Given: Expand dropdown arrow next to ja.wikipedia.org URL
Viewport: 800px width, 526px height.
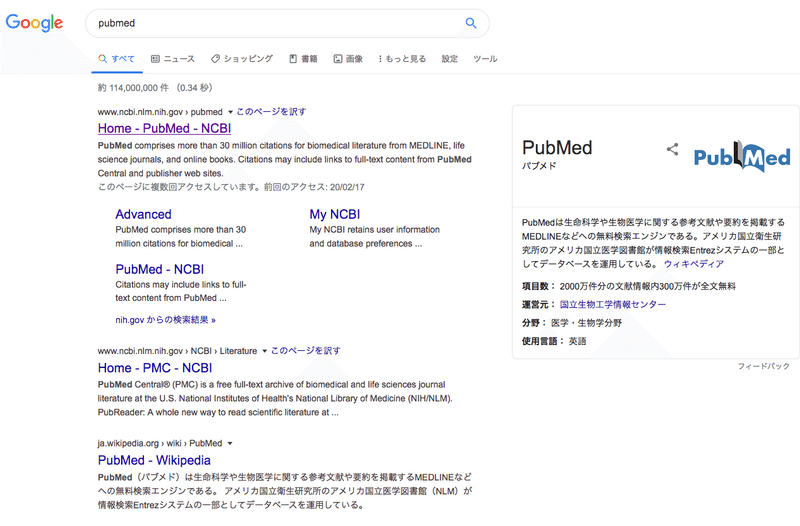Looking at the screenshot, I should (230, 443).
